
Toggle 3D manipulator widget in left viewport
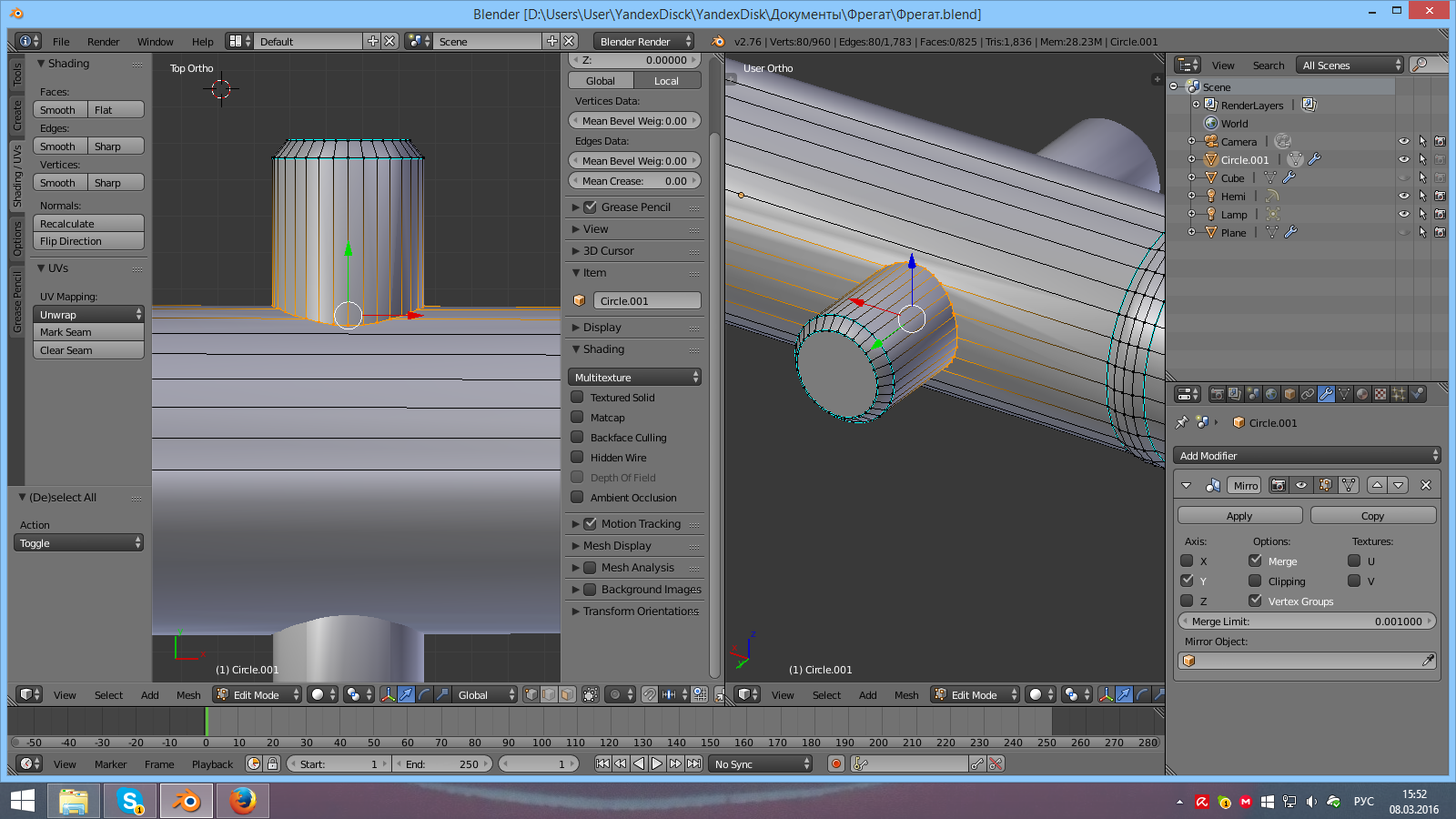(388, 694)
